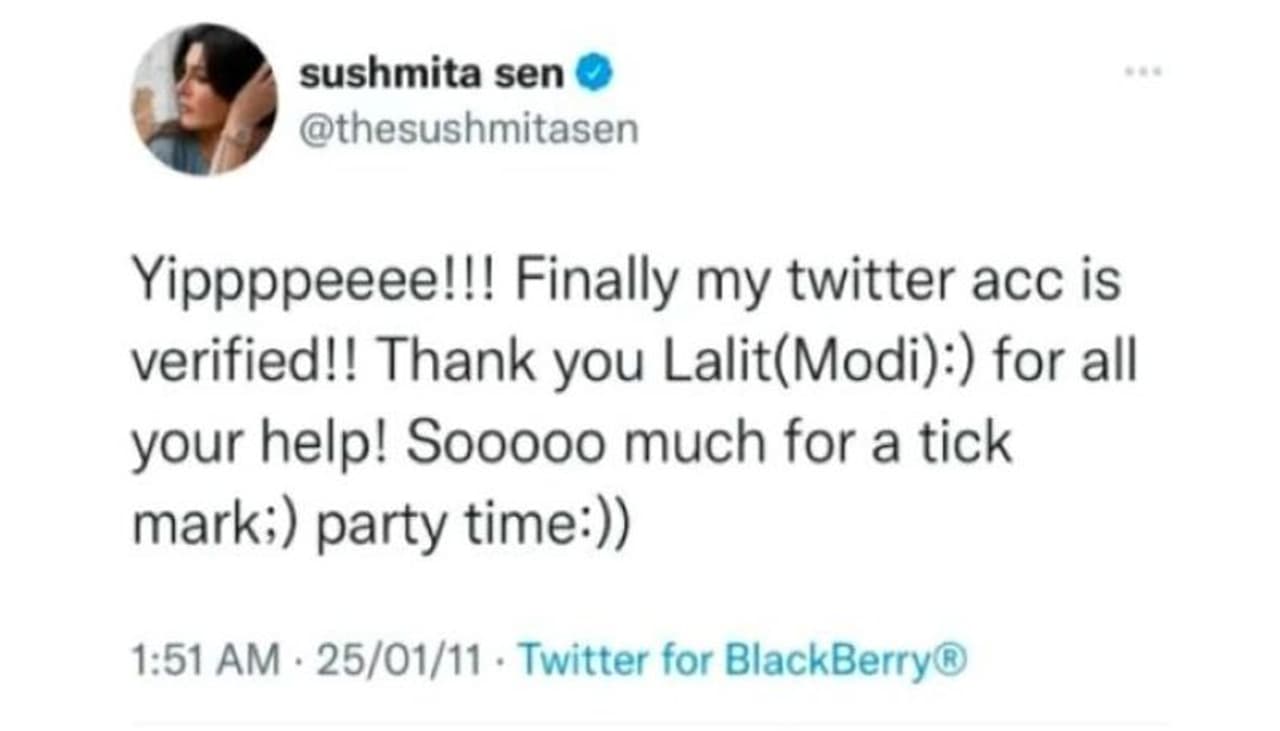The image size is (1280, 731).
Task: Click the word "verified!!" in the tweet
Action: pyautogui.click(x=253, y=363)
